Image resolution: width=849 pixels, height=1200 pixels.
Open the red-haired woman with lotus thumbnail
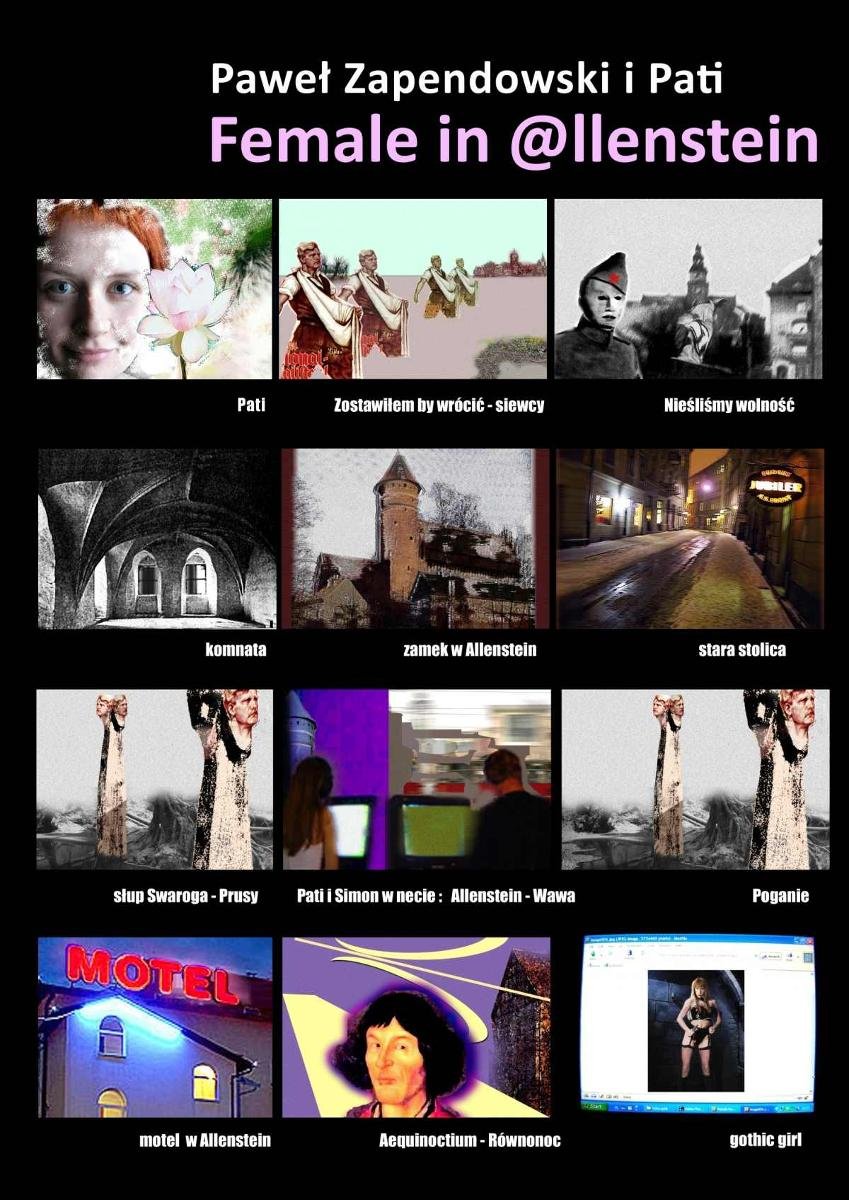(x=154, y=289)
